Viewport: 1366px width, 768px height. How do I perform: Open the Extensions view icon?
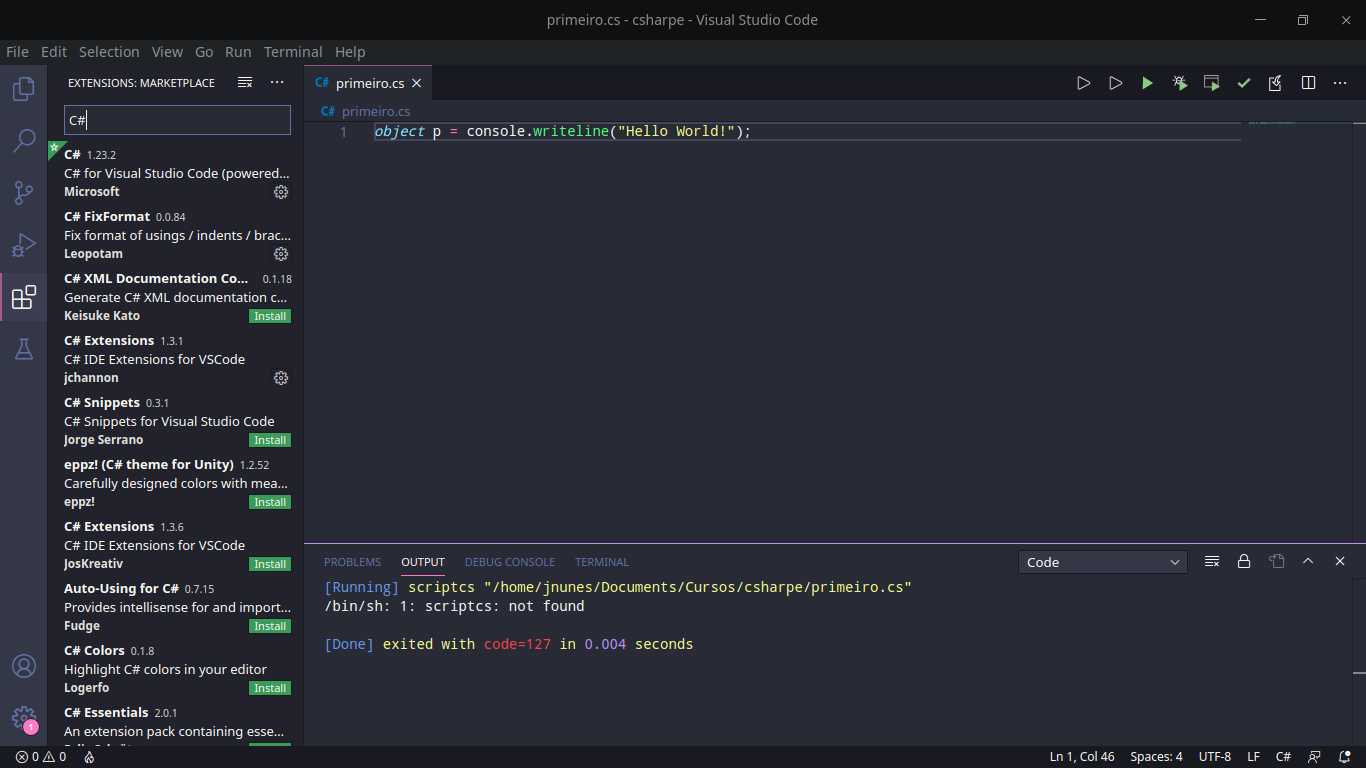pos(24,297)
